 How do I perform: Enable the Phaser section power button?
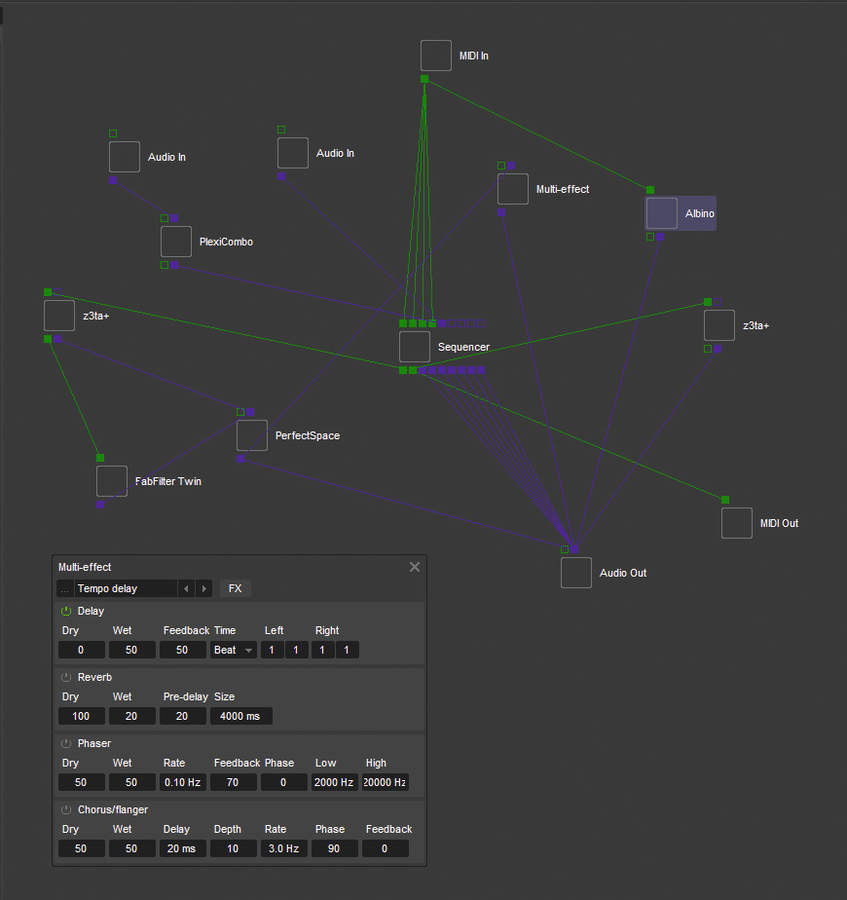coord(66,743)
